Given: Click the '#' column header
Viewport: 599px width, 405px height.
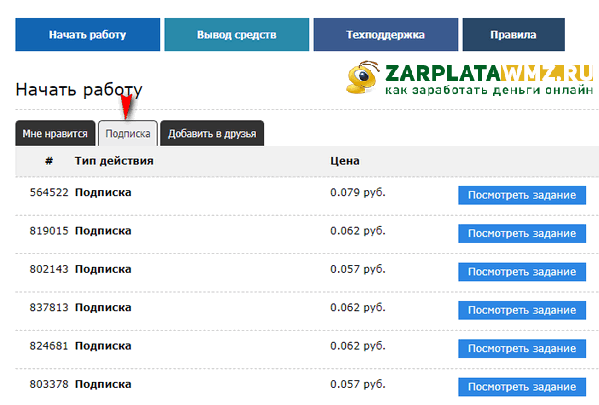Looking at the screenshot, I should coord(49,161).
